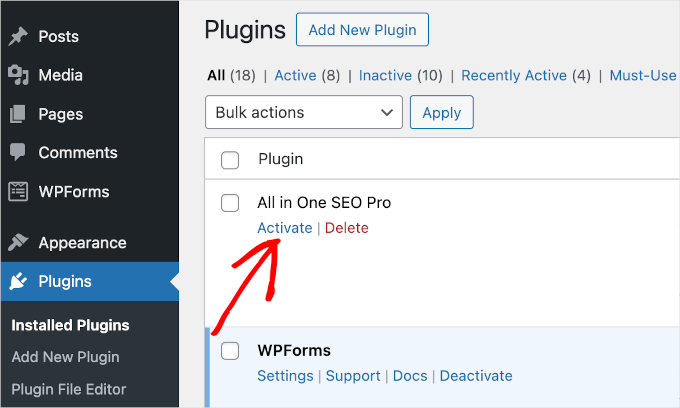The image size is (680, 408).
Task: Click the Appearance paintbrush icon
Action: pos(18,243)
